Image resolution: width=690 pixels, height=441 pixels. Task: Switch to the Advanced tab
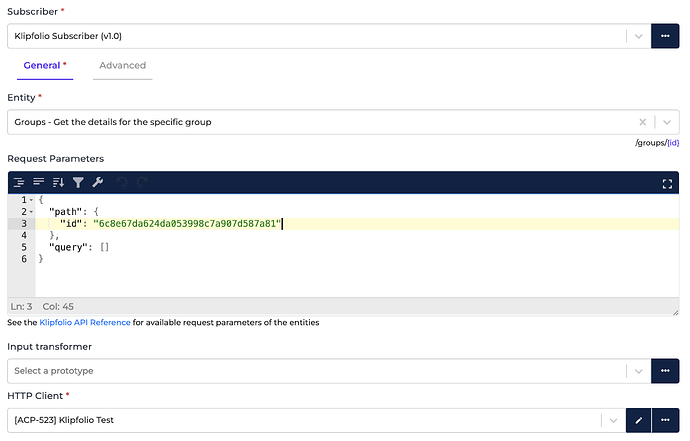coord(122,66)
